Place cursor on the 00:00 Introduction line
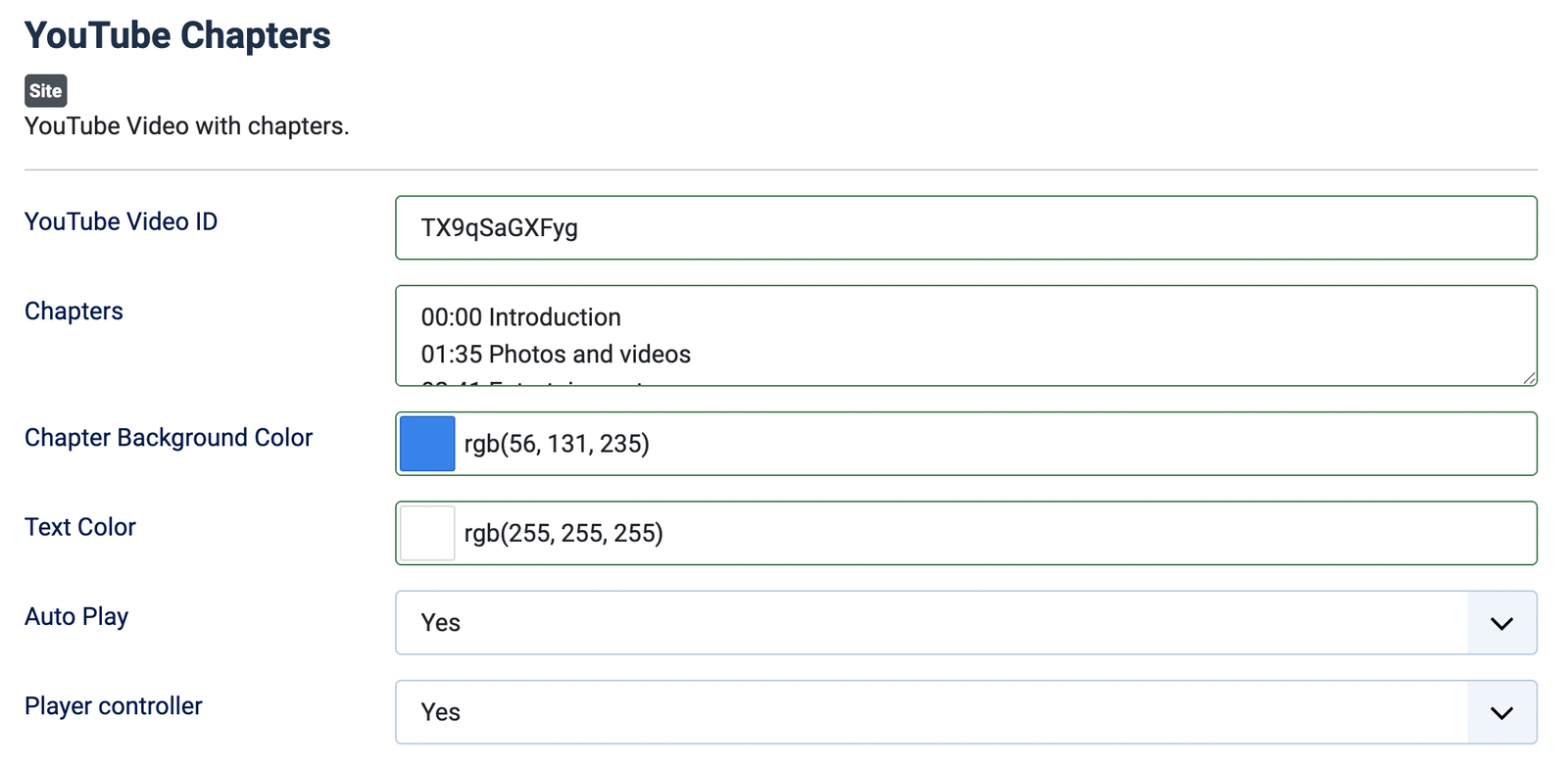1568x767 pixels. [521, 317]
